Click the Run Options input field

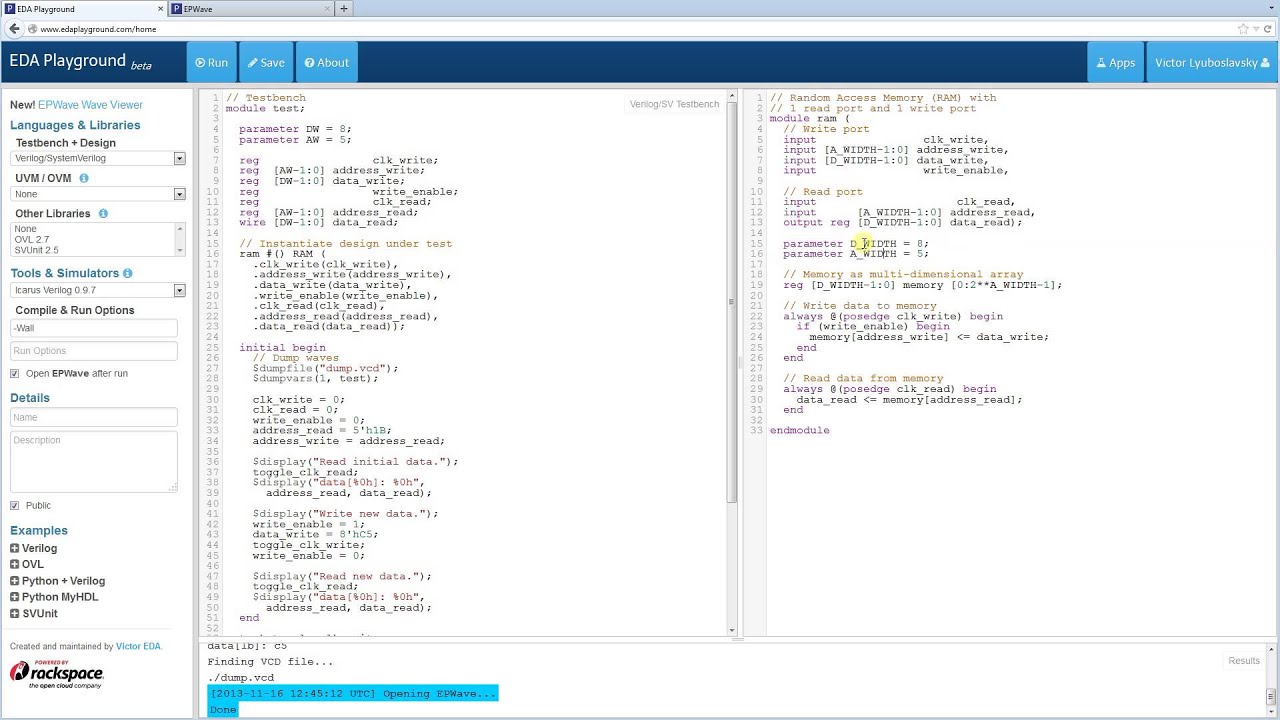(94, 351)
